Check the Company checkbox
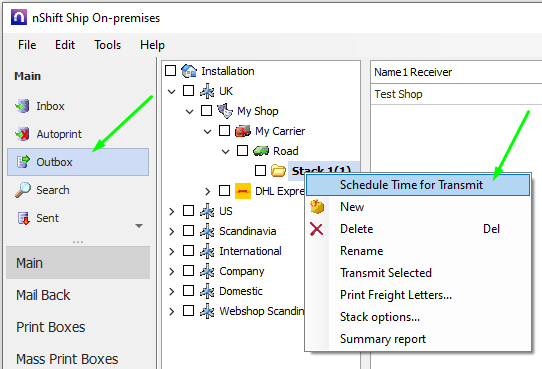This screenshot has width=542, height=369. 188,271
